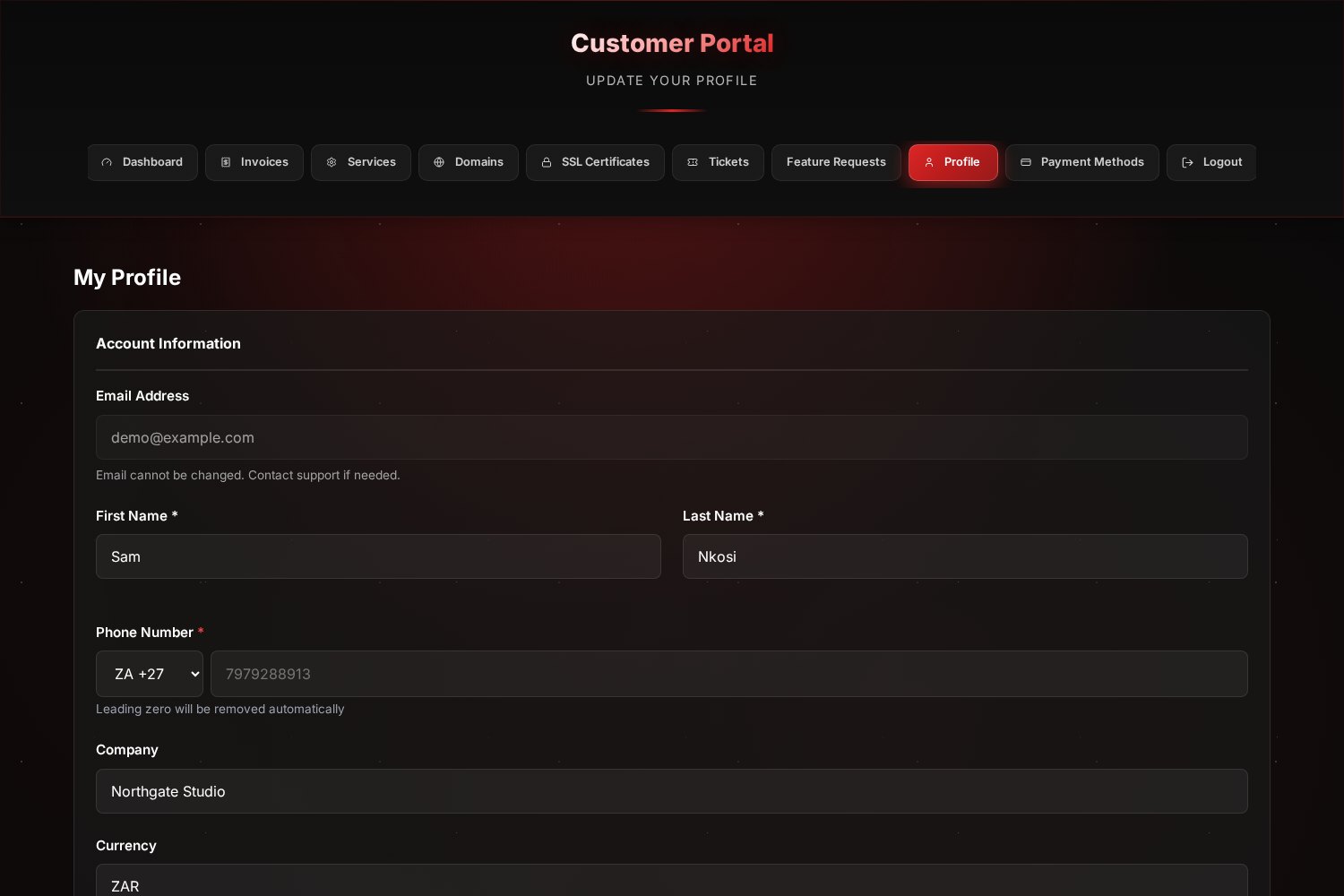
Task: Open the Payment Methods label
Action: pos(1092,162)
